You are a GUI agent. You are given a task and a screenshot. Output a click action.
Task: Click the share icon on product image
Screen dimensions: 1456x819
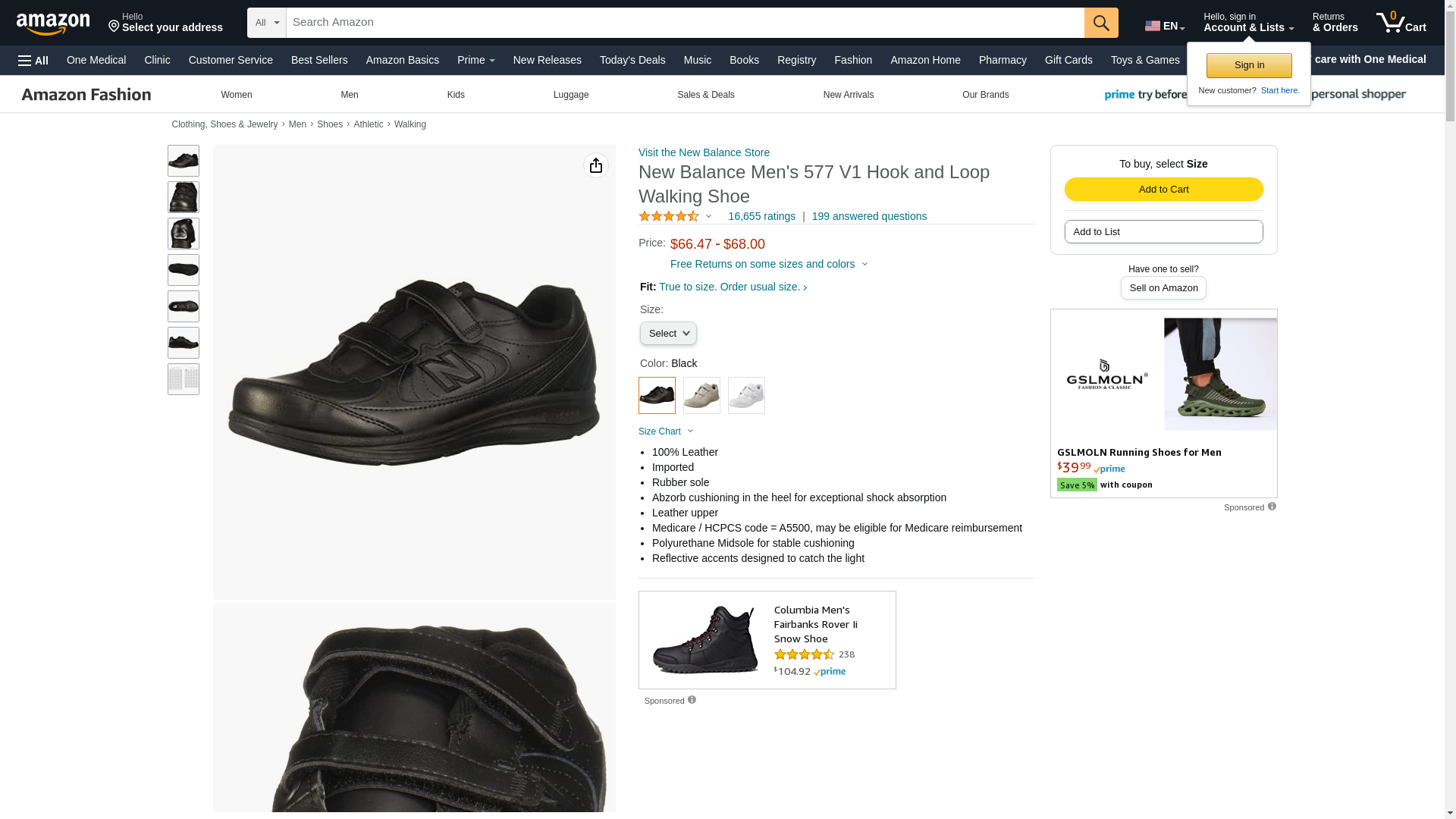pos(596,165)
